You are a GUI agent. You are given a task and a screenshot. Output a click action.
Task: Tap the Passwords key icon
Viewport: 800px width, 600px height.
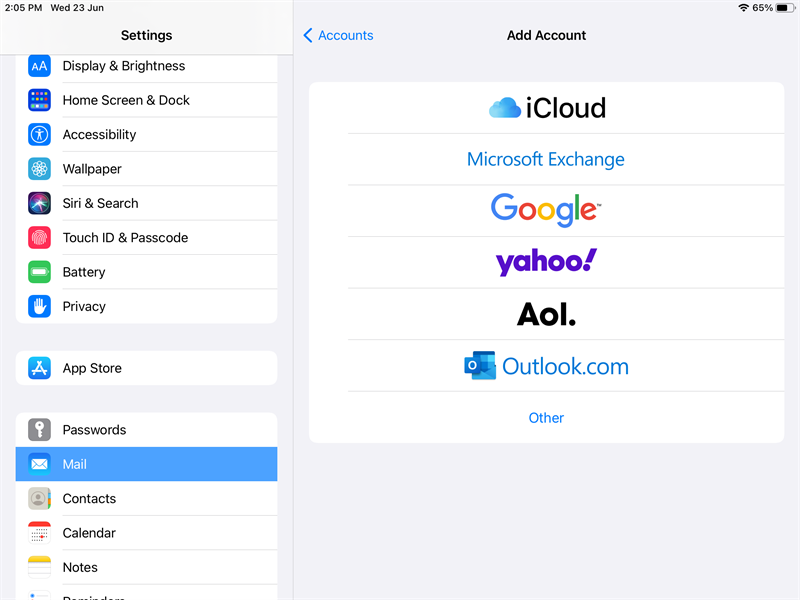[39, 430]
